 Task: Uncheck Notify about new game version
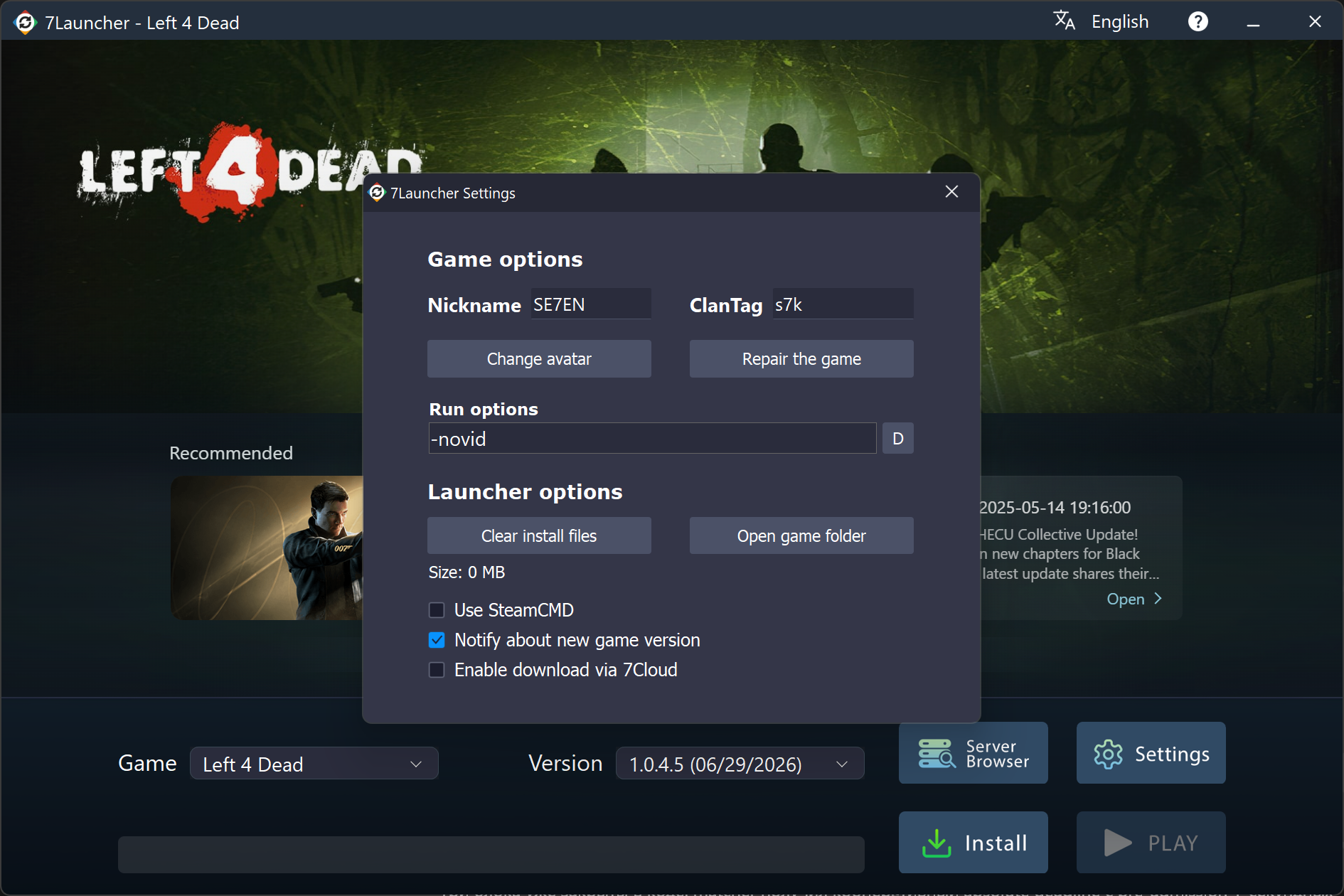(x=437, y=640)
